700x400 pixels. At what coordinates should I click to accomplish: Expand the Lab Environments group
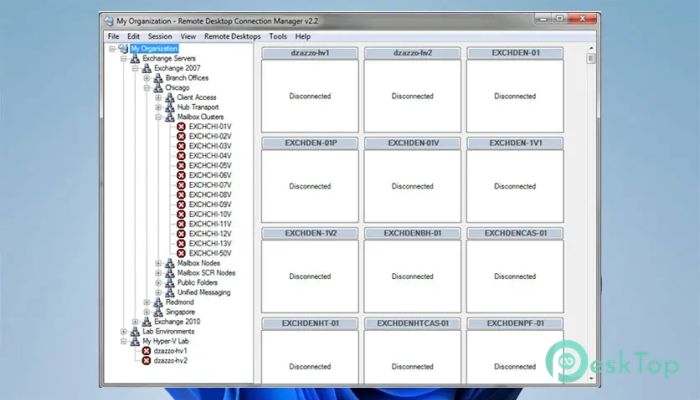tap(124, 331)
